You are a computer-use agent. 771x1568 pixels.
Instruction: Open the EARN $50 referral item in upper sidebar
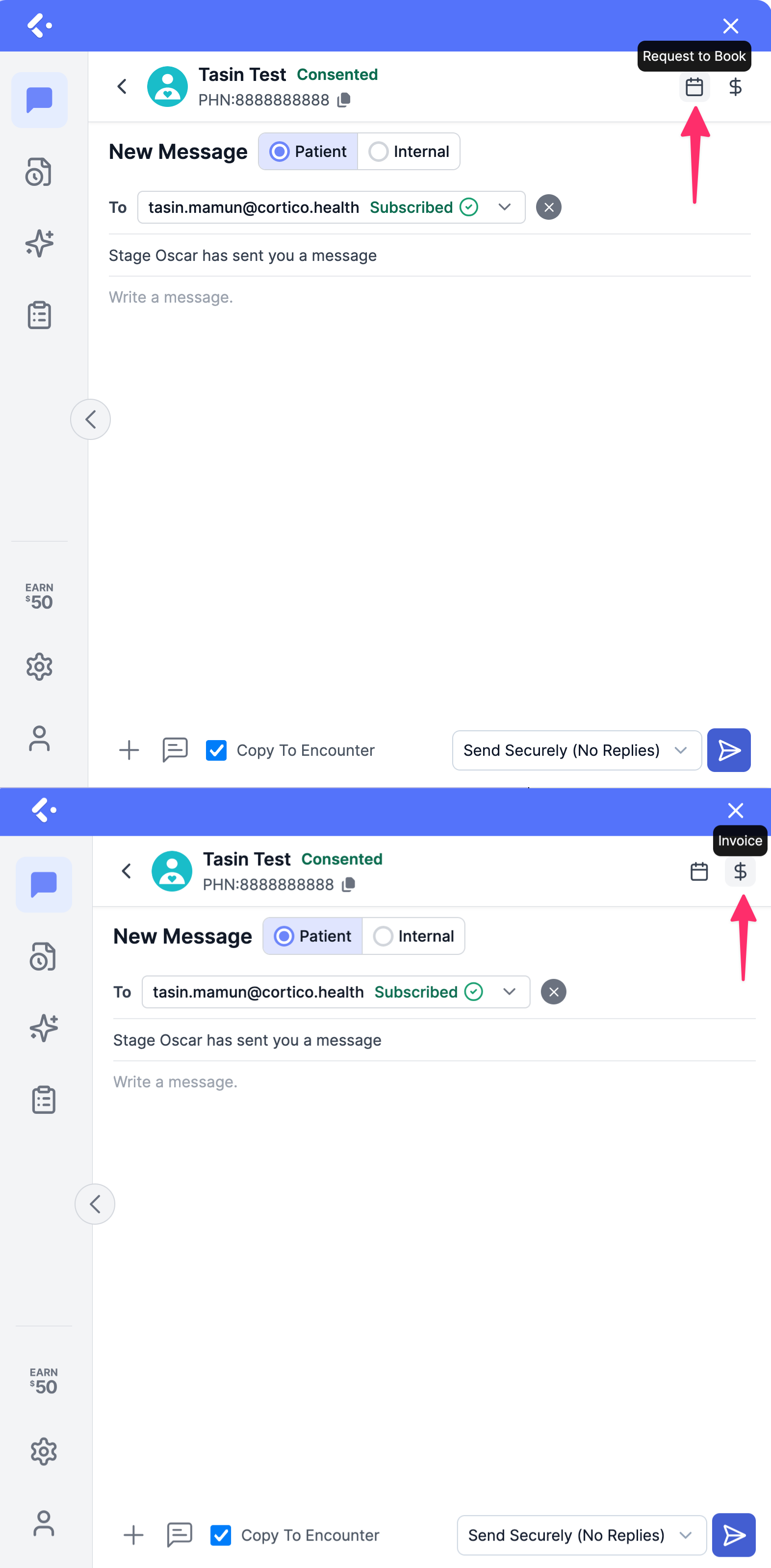40,595
